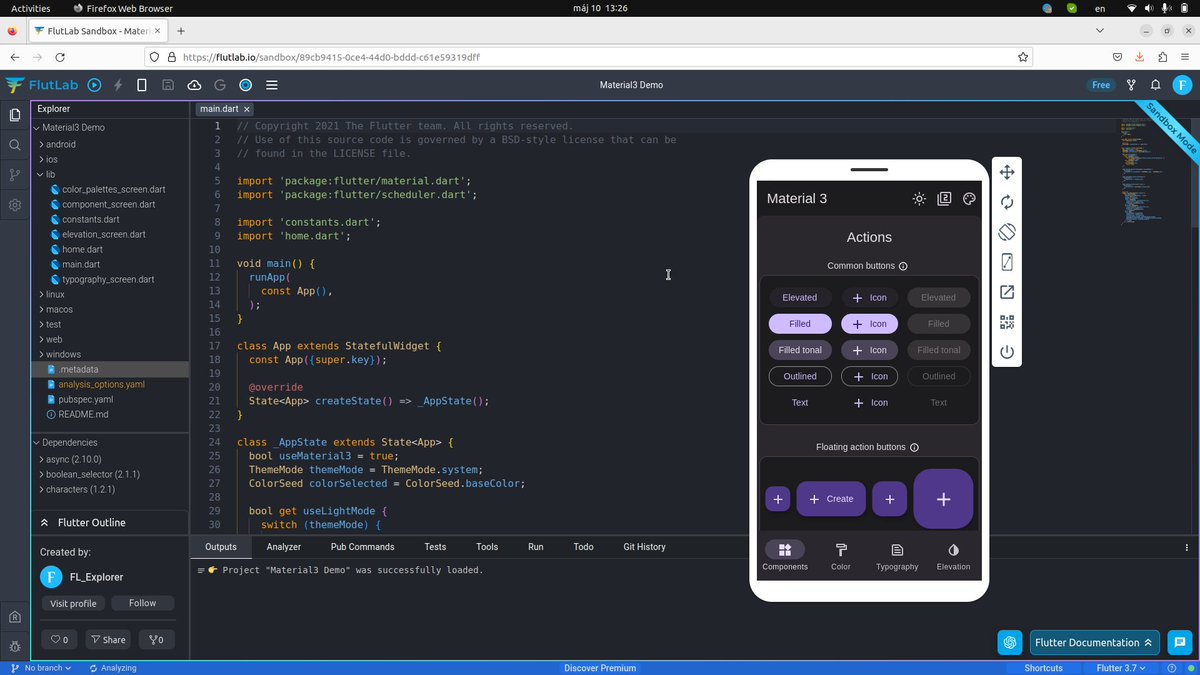Expand the macos folder

(42, 309)
